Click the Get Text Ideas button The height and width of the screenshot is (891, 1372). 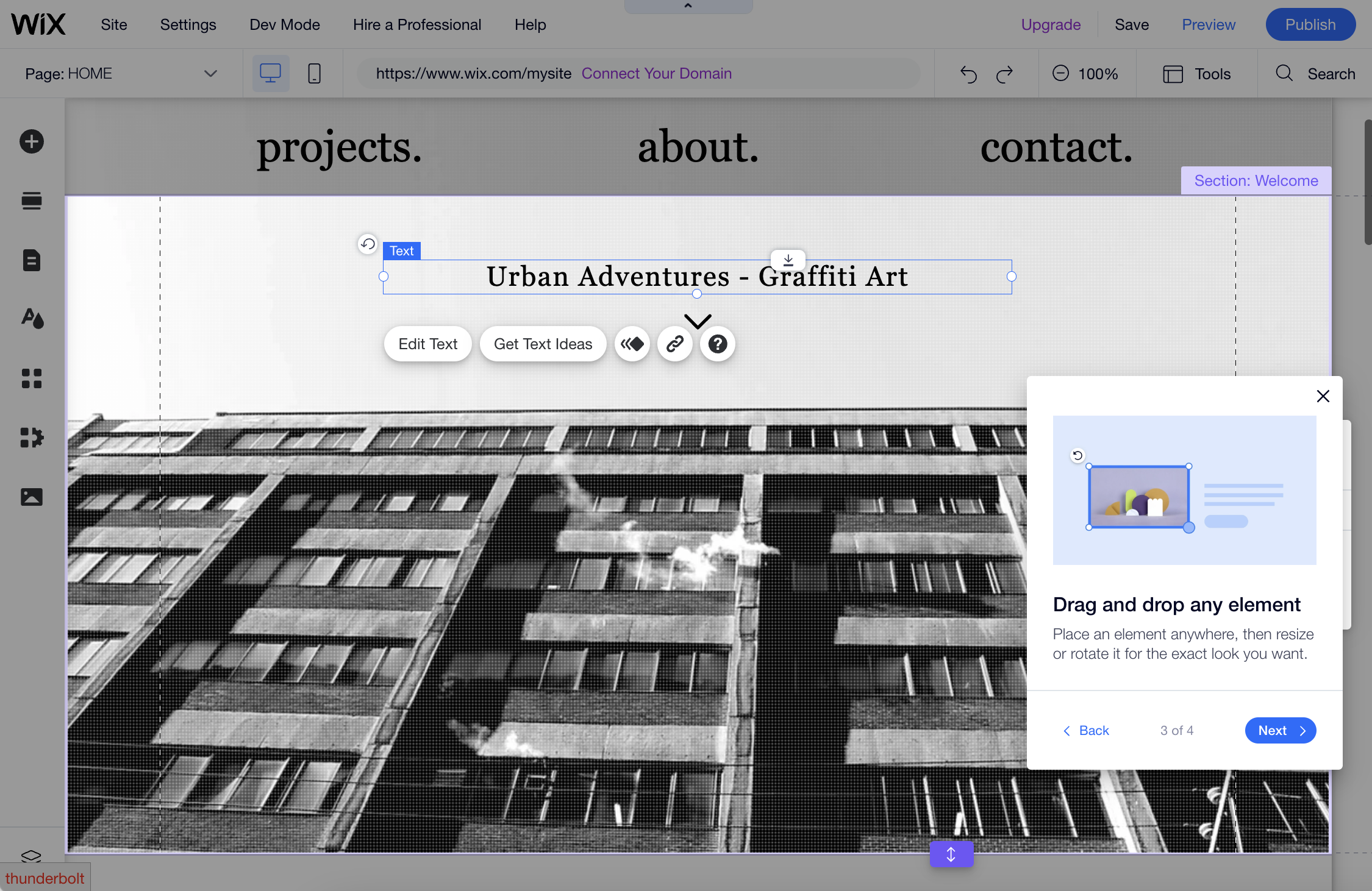pos(543,344)
